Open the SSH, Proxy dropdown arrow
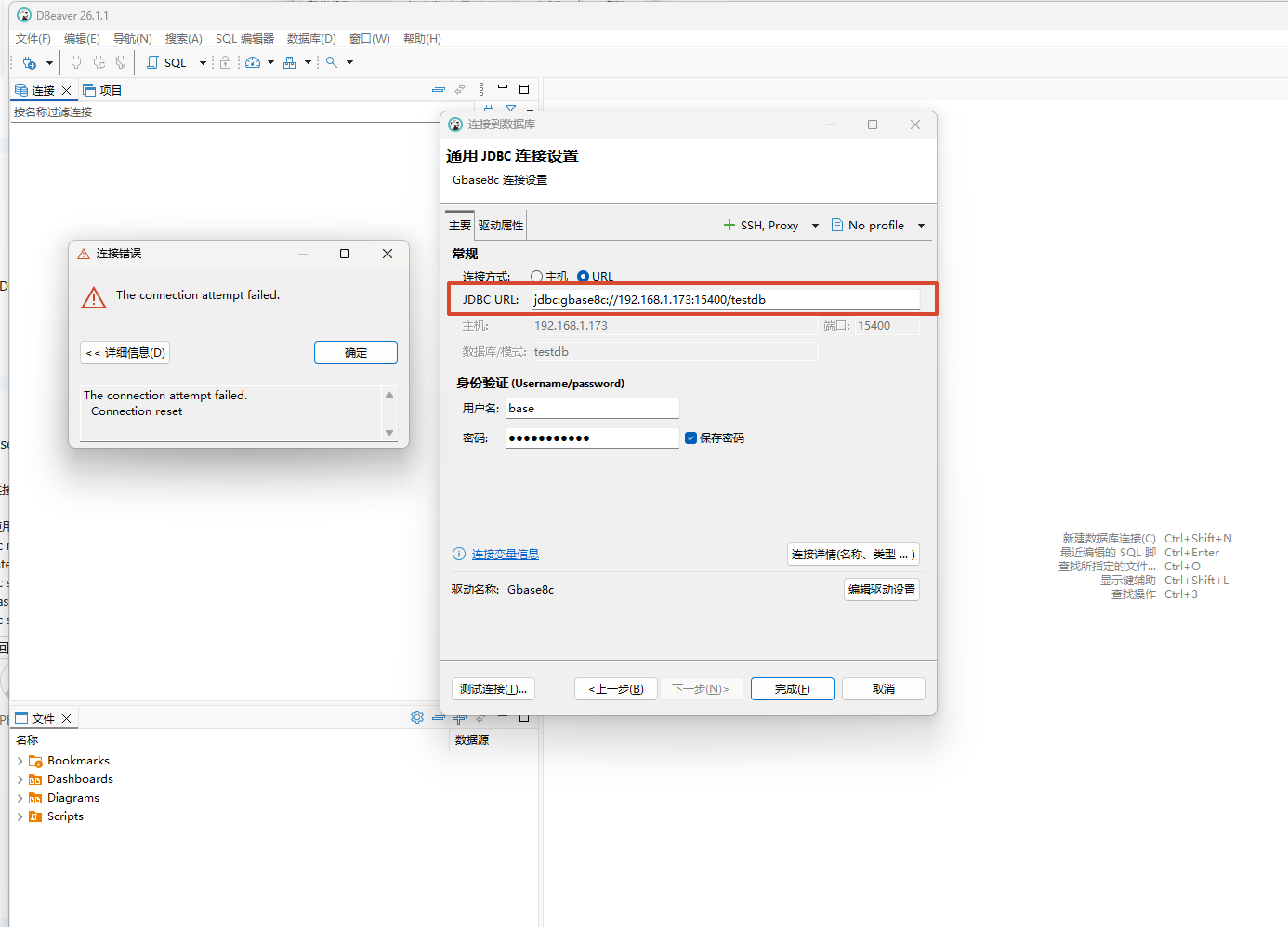This screenshot has width=1288, height=927. (815, 226)
